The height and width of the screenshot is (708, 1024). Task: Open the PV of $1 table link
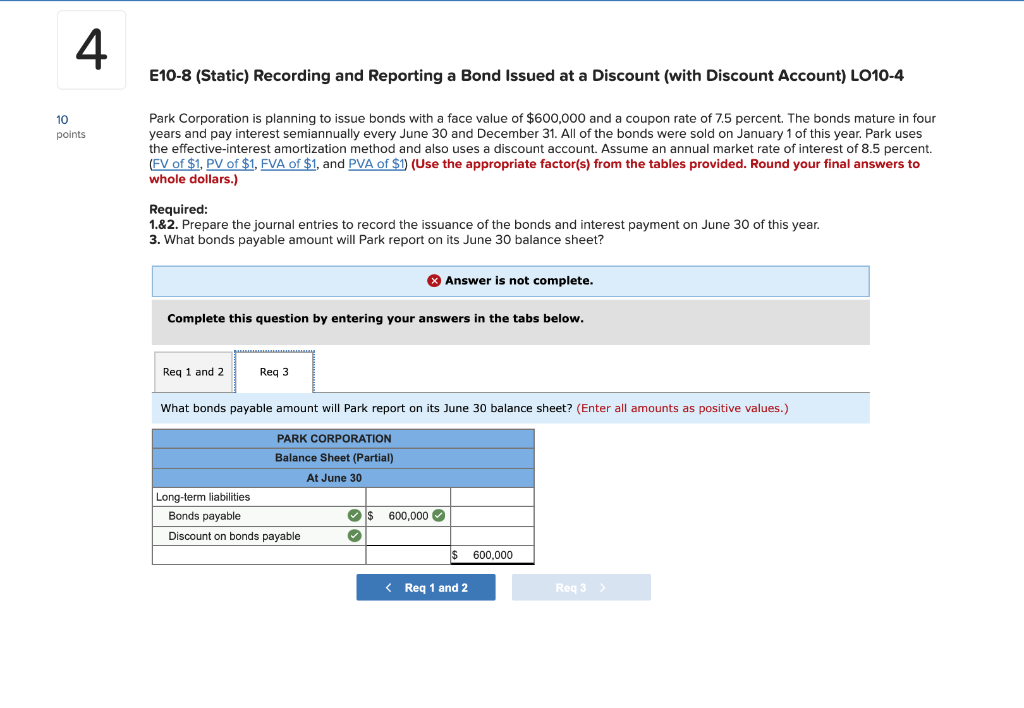click(230, 164)
